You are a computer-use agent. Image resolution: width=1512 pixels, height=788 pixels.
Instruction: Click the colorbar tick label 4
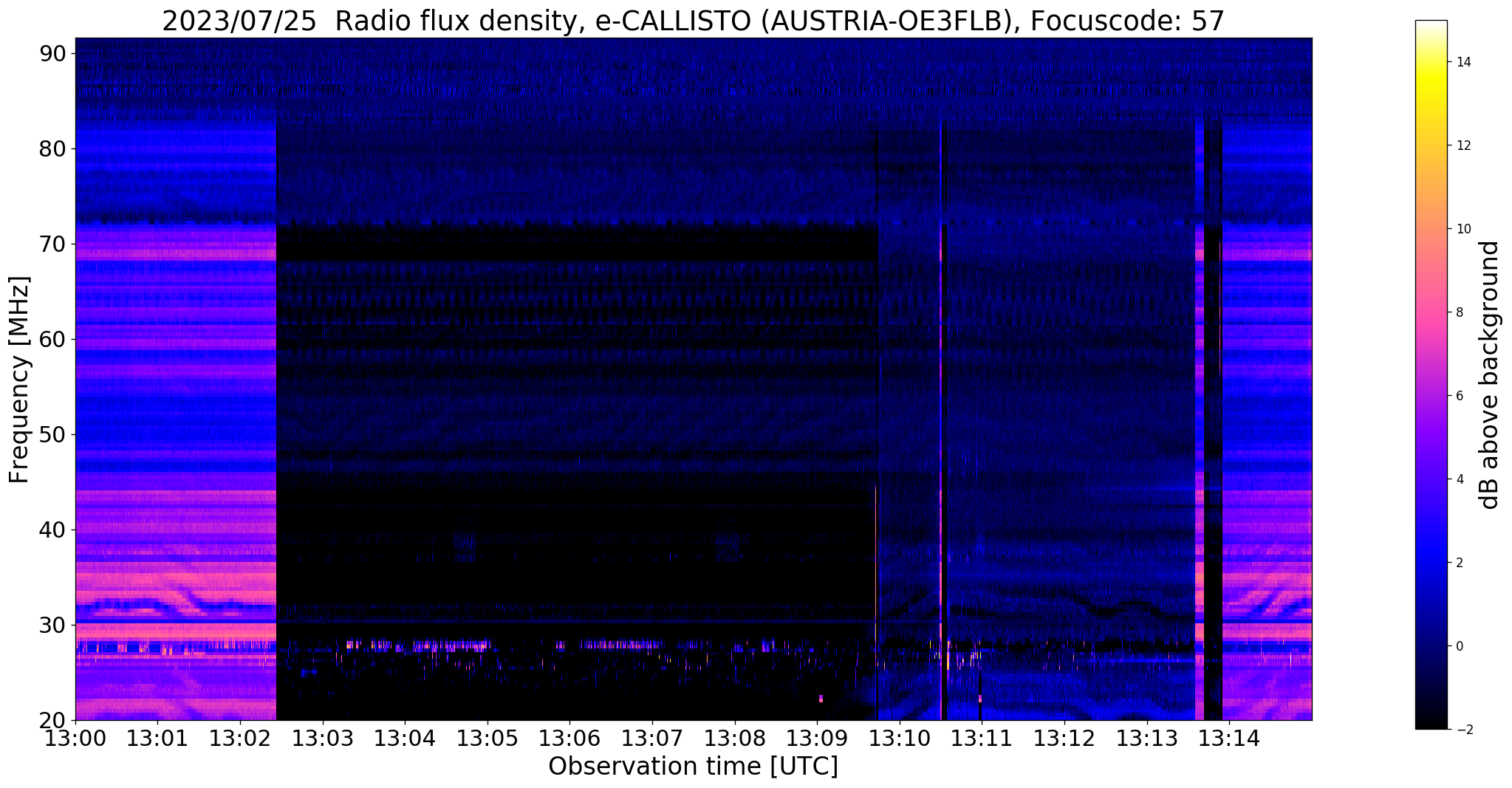point(1459,479)
